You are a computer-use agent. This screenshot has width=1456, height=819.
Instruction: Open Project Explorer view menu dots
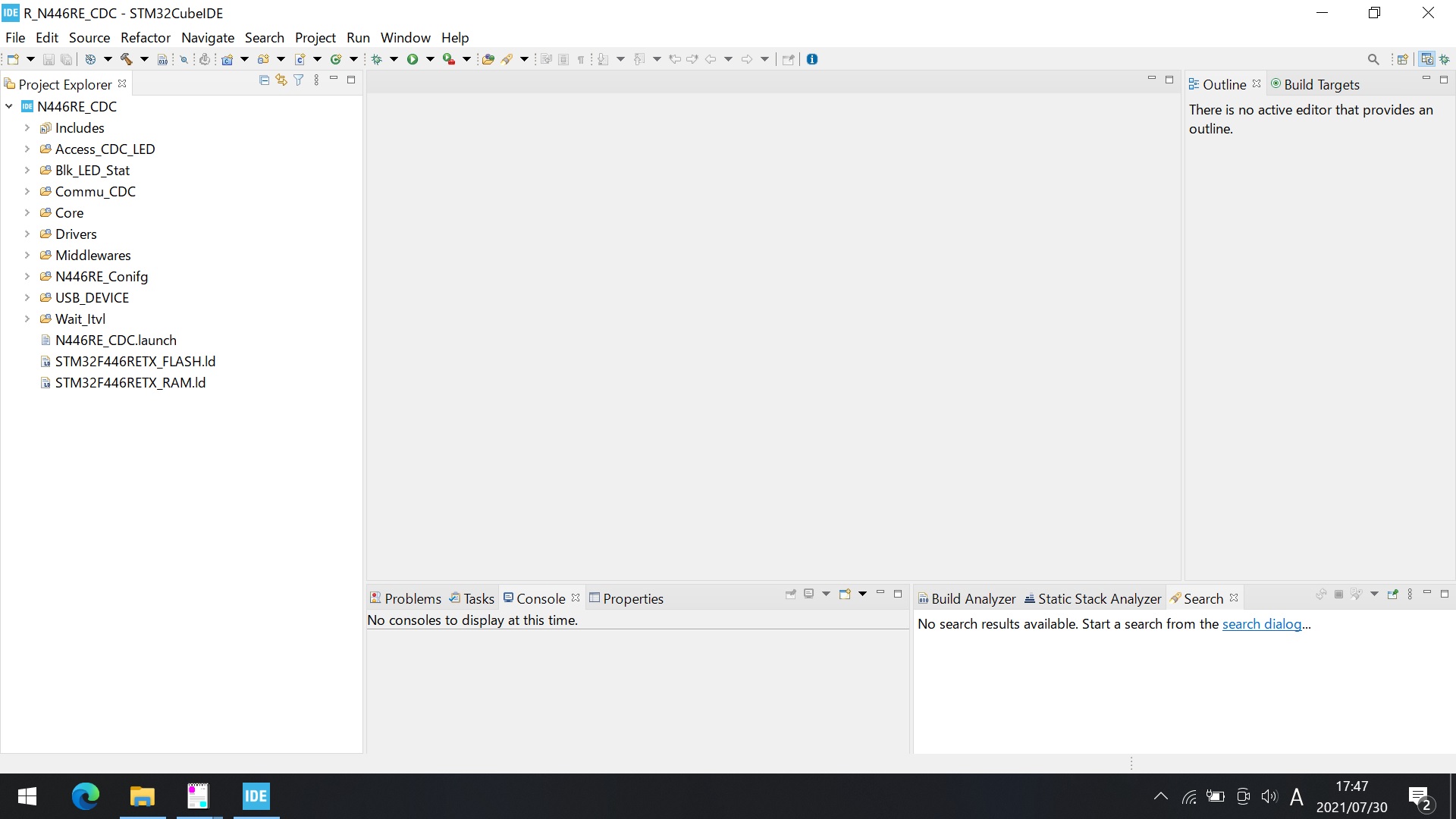tap(316, 80)
